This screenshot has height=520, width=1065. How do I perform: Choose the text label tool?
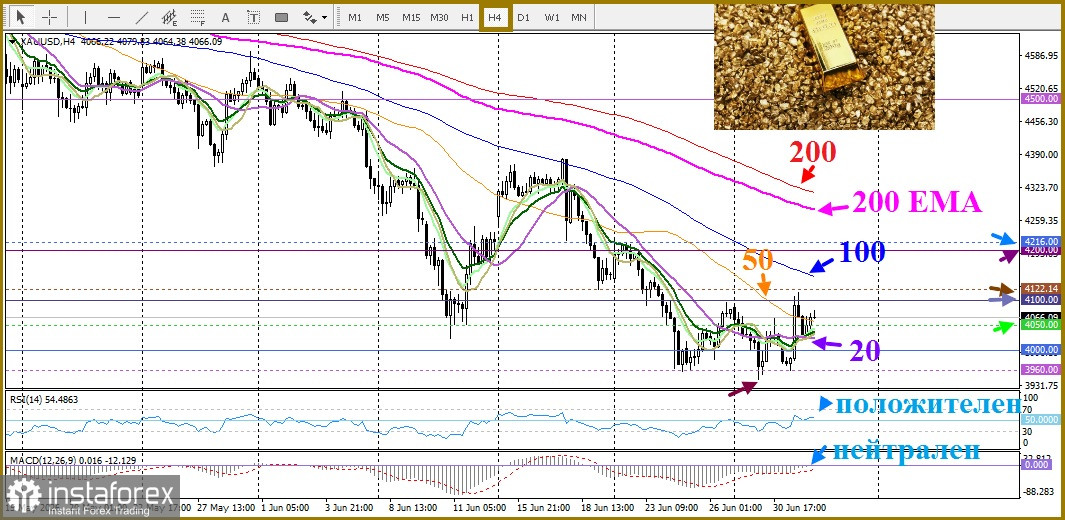(x=253, y=17)
